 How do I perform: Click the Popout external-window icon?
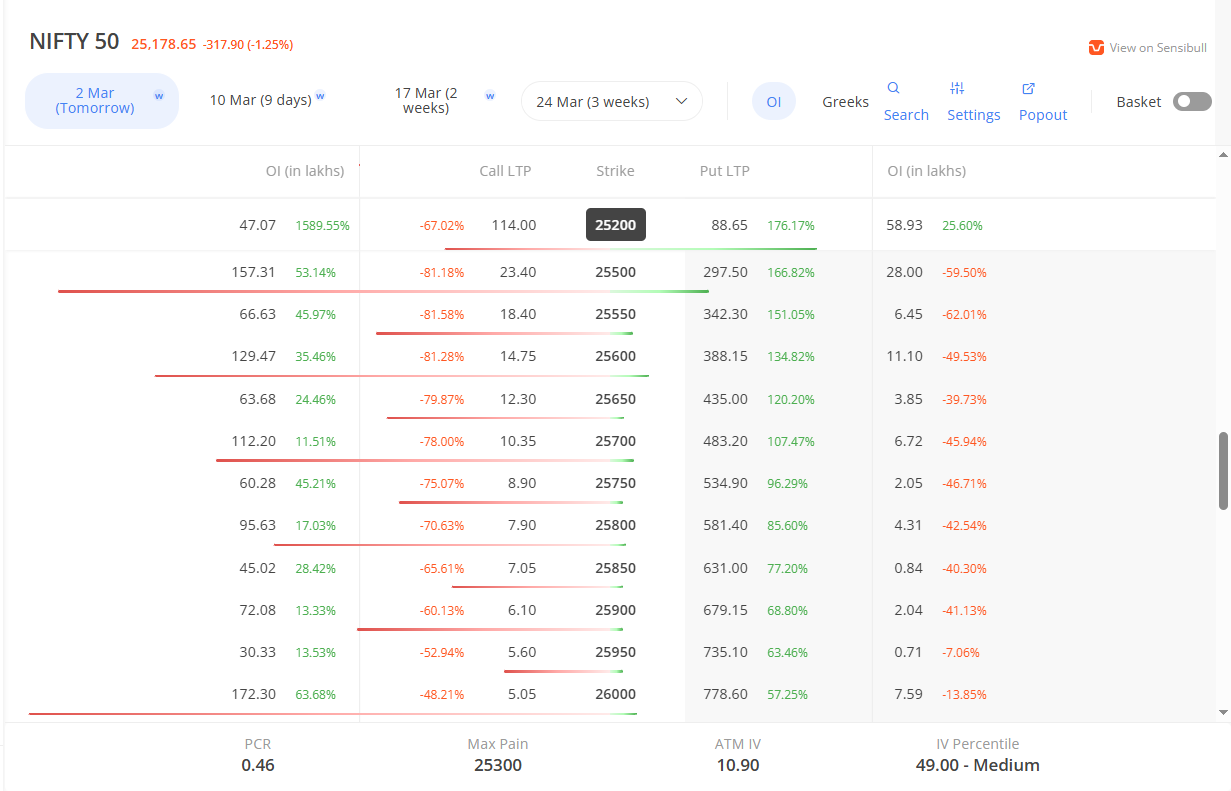click(1028, 88)
